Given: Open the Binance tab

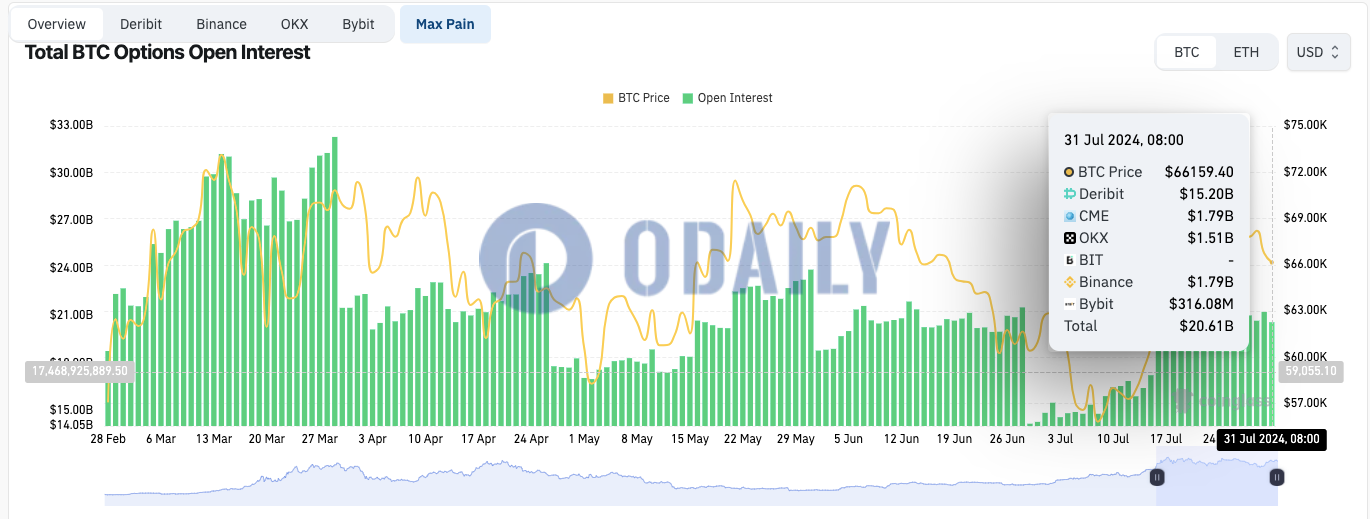Looking at the screenshot, I should (222, 24).
